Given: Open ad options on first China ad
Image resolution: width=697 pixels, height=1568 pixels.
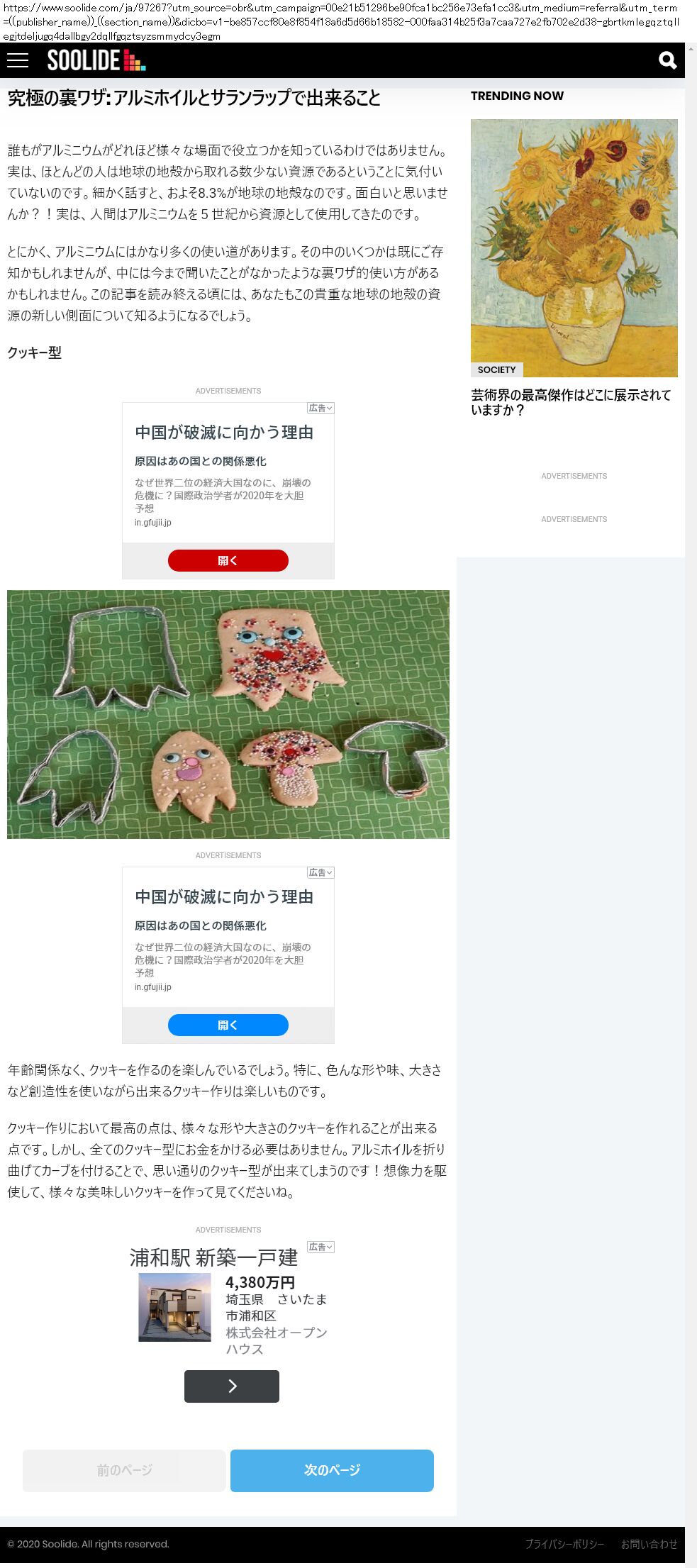Looking at the screenshot, I should (320, 408).
